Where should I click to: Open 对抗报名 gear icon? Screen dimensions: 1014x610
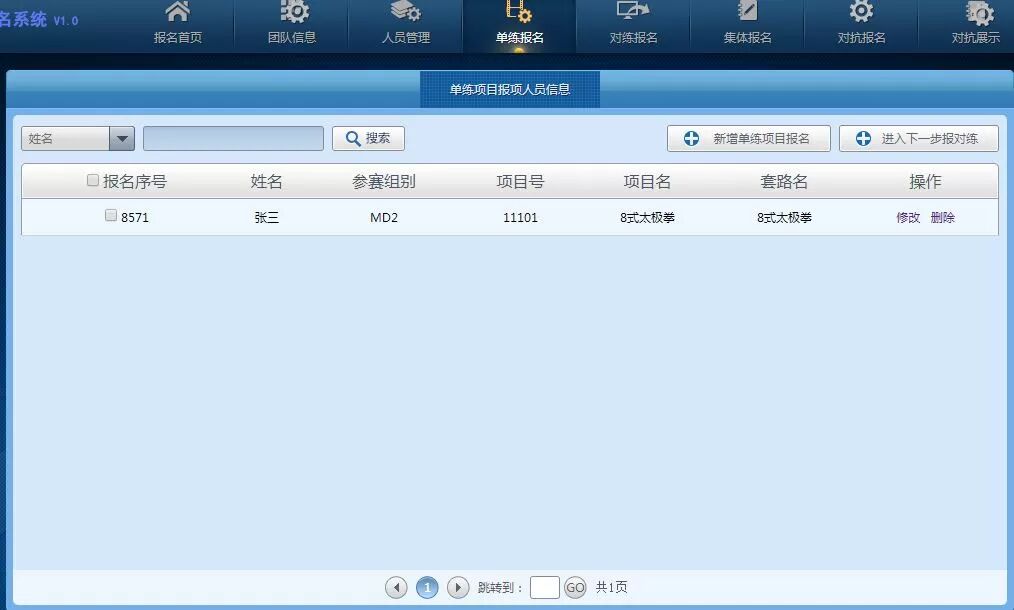pos(861,13)
